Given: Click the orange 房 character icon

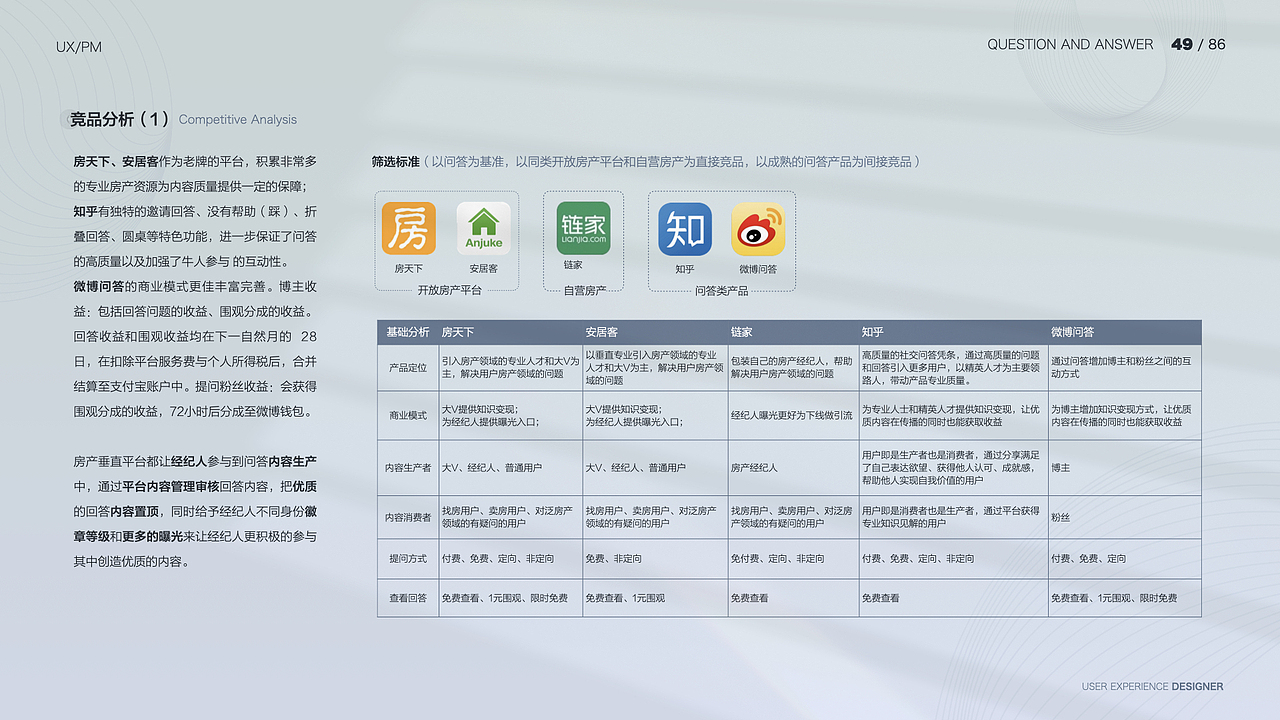Looking at the screenshot, I should (409, 228).
